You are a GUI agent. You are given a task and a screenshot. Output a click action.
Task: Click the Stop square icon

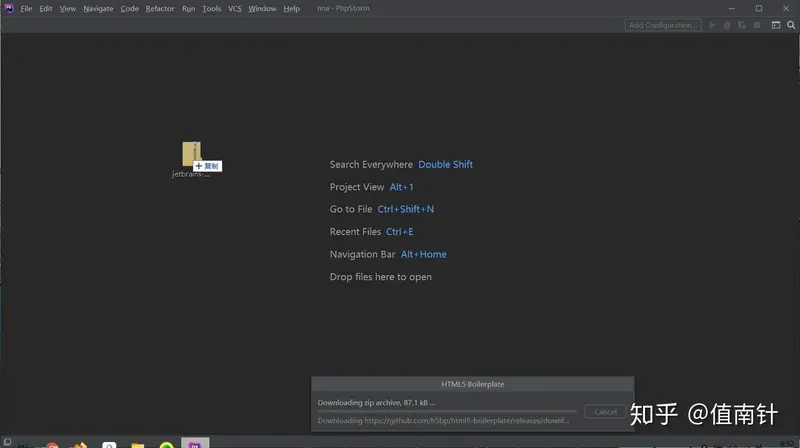(757, 25)
